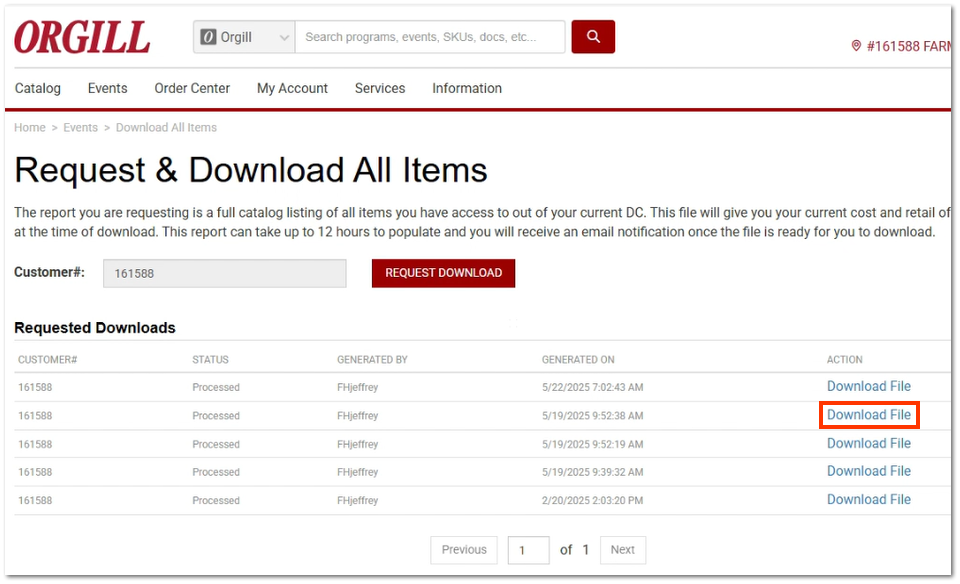960x584 pixels.
Task: Click the Next page button
Action: (x=623, y=550)
